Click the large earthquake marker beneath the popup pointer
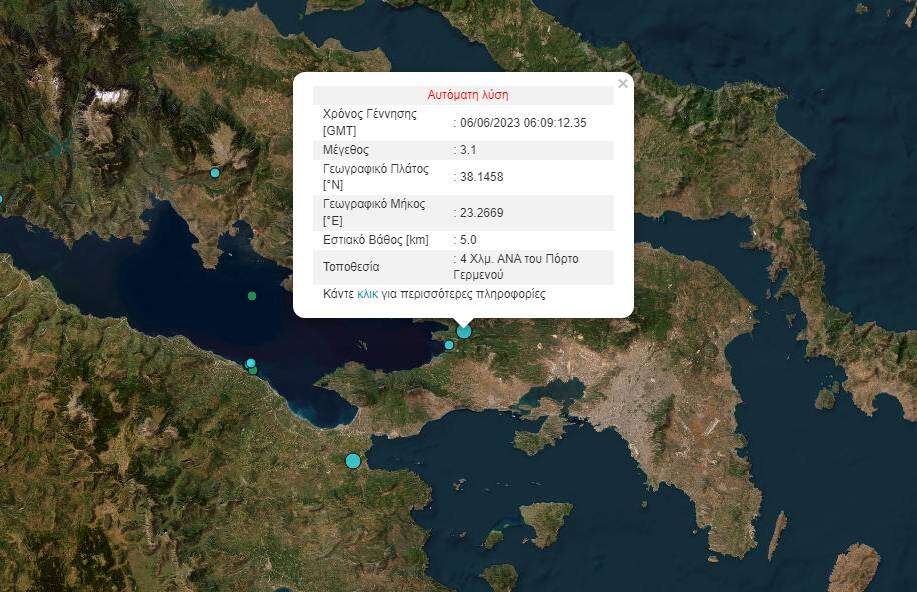 pyautogui.click(x=463, y=331)
